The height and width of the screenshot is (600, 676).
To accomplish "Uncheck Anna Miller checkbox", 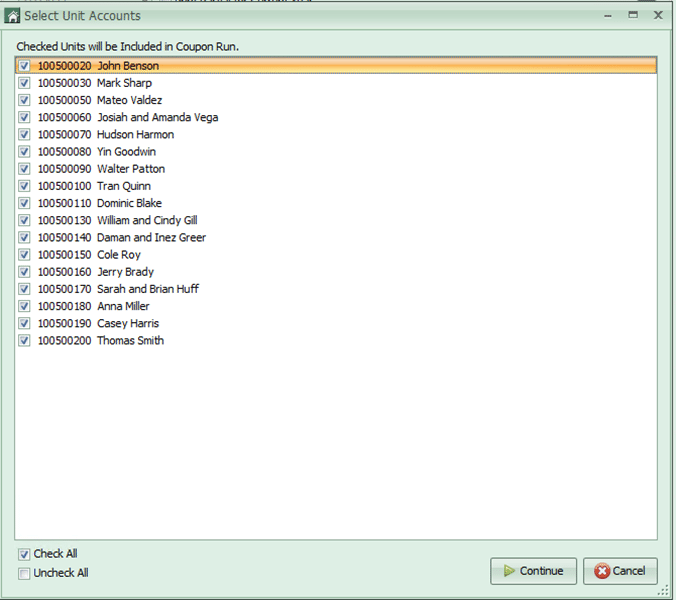I will pos(24,306).
